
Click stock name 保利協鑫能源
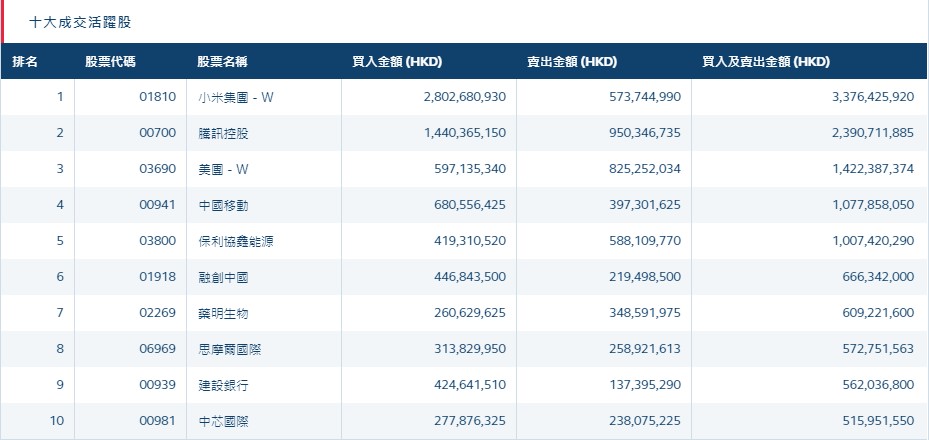coord(235,241)
